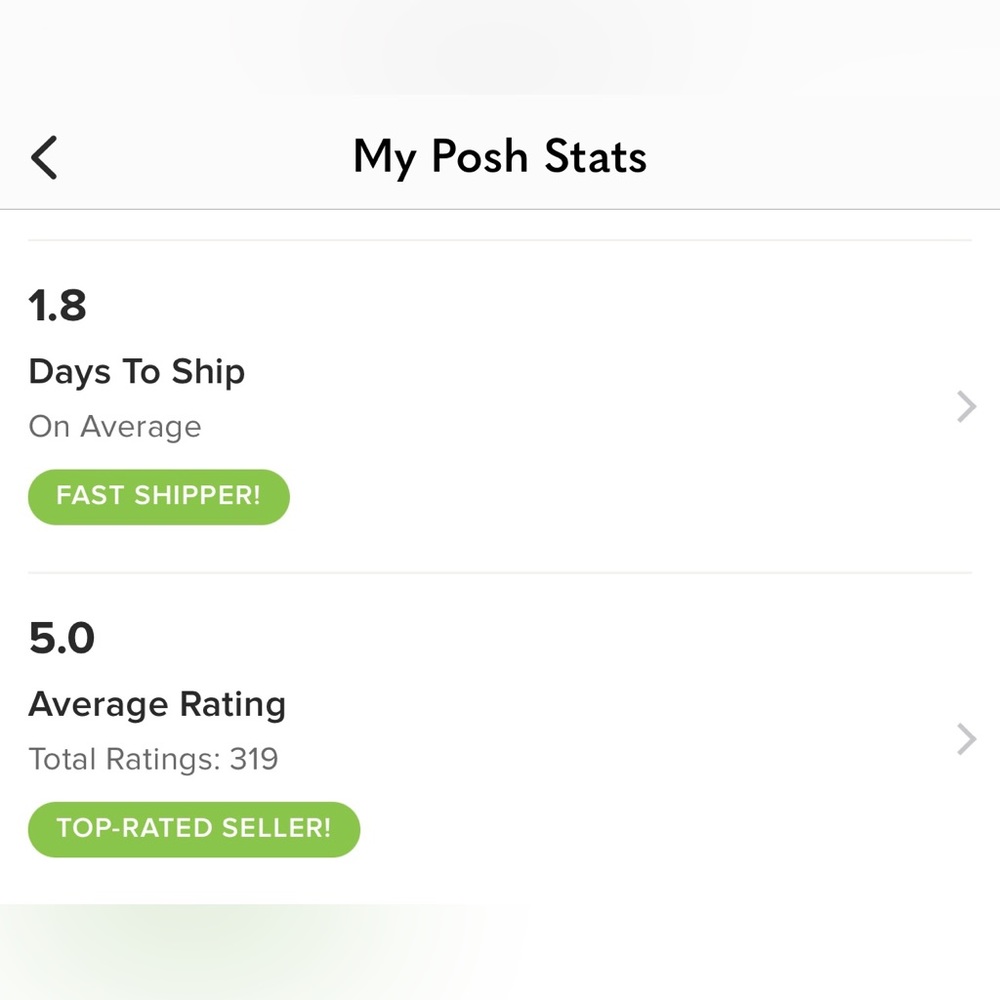Click the word Stats in the header
1000x1000 pixels.
595,158
